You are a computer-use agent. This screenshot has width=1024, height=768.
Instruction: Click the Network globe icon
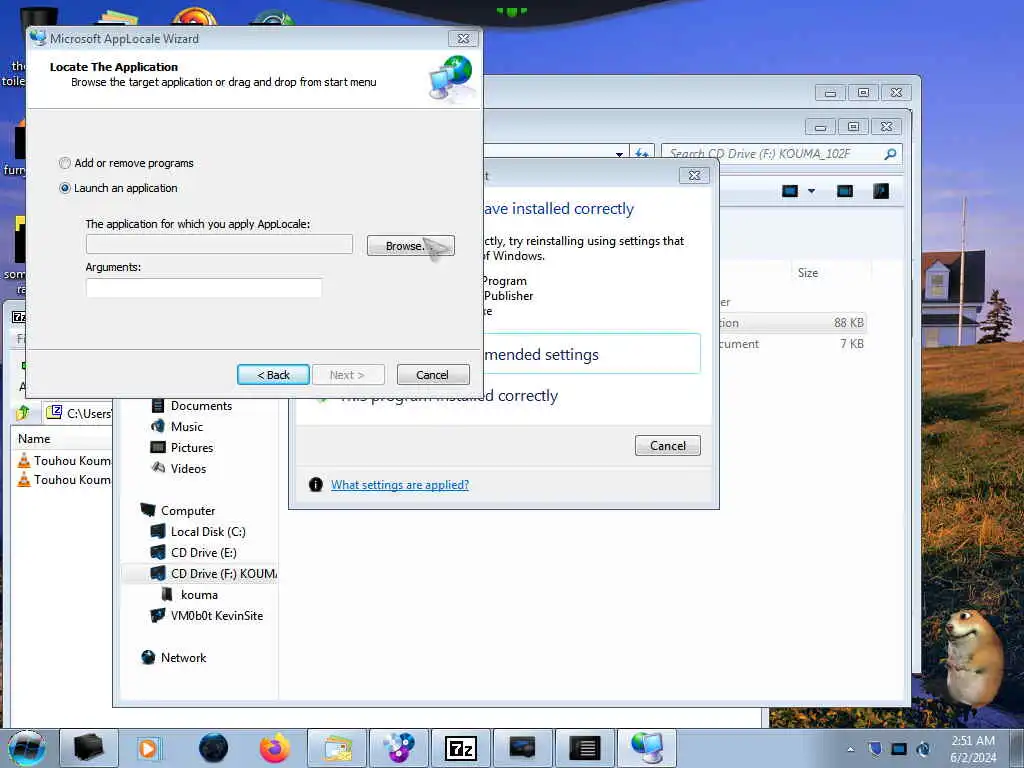click(148, 658)
